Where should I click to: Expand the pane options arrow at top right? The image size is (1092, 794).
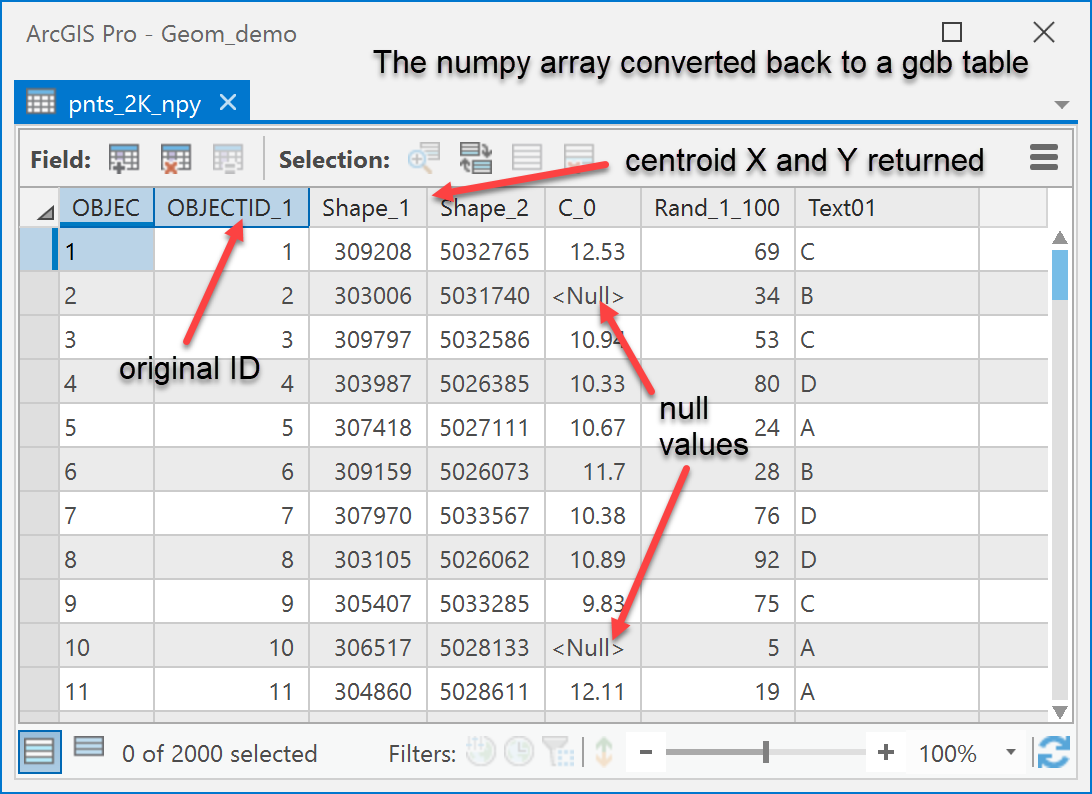coord(1061,105)
